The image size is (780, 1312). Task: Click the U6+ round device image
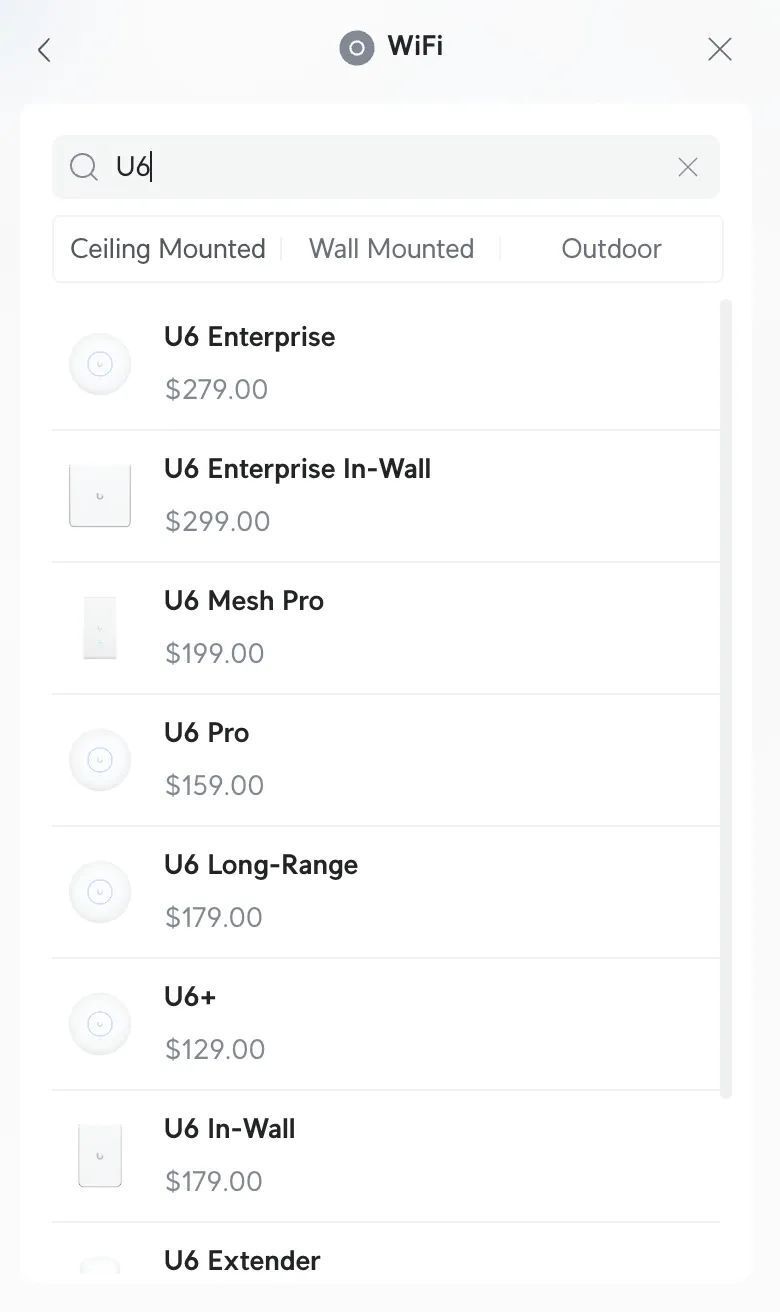[100, 1024]
